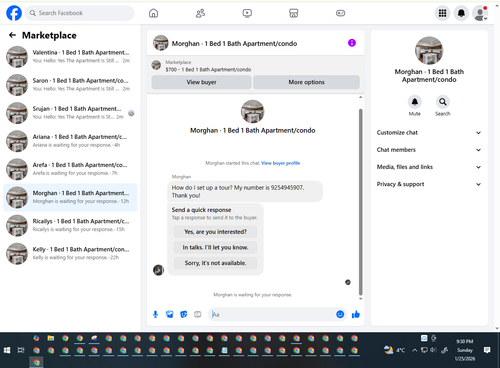Choose a GIF icon
500x368 pixels.
198,314
